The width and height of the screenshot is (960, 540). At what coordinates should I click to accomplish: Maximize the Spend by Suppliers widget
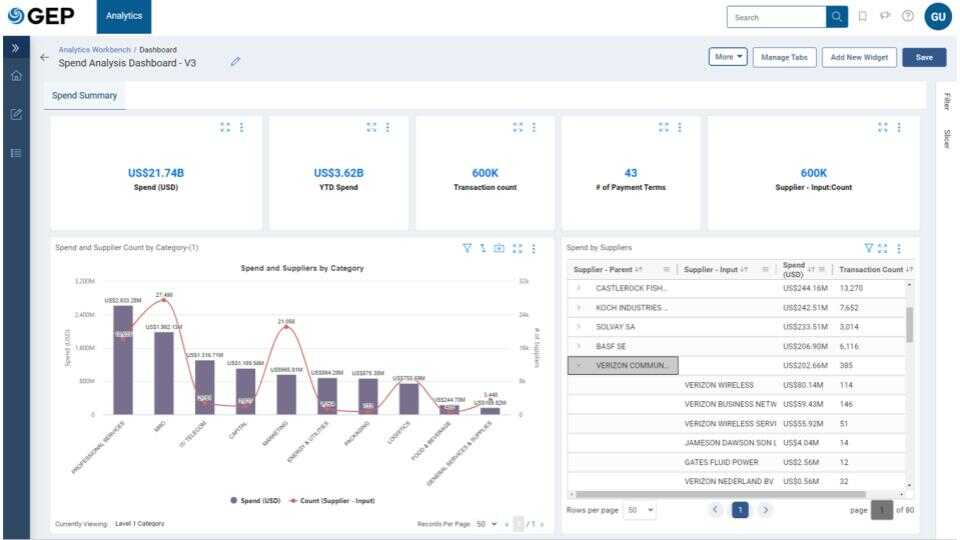[883, 248]
